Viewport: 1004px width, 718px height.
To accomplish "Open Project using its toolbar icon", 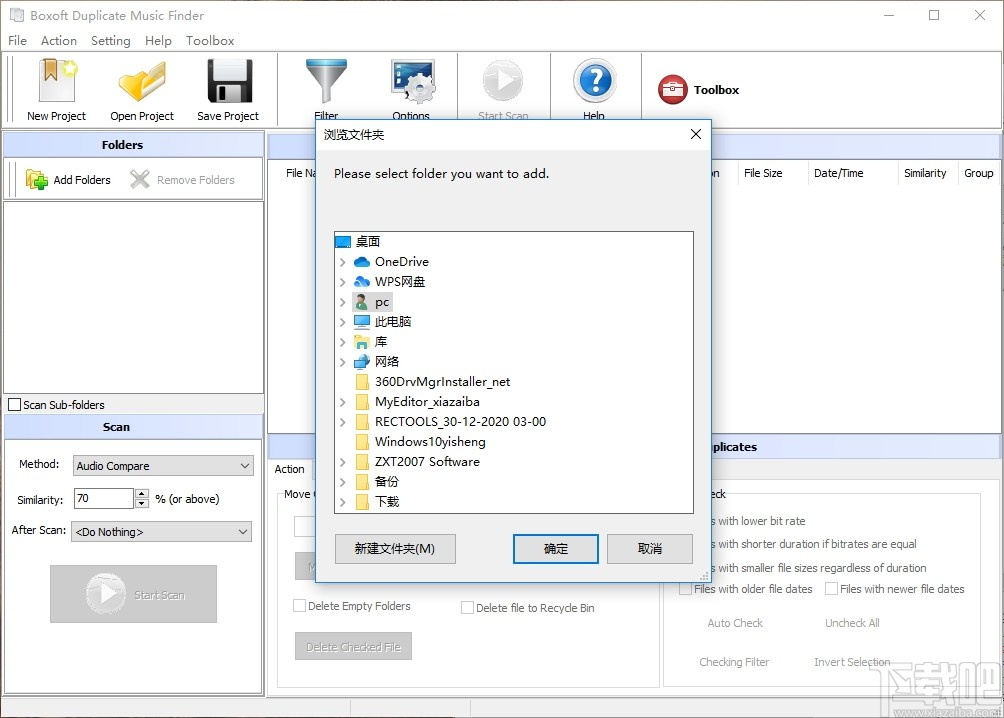I will [x=141, y=80].
